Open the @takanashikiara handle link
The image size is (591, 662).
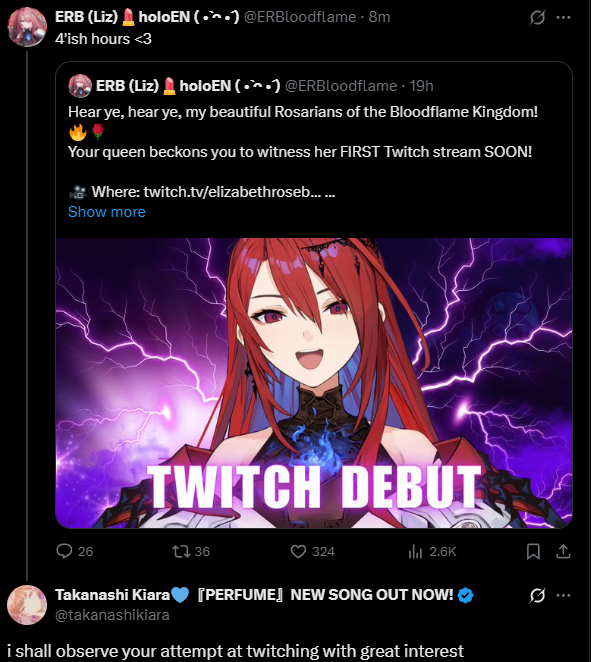coord(112,615)
